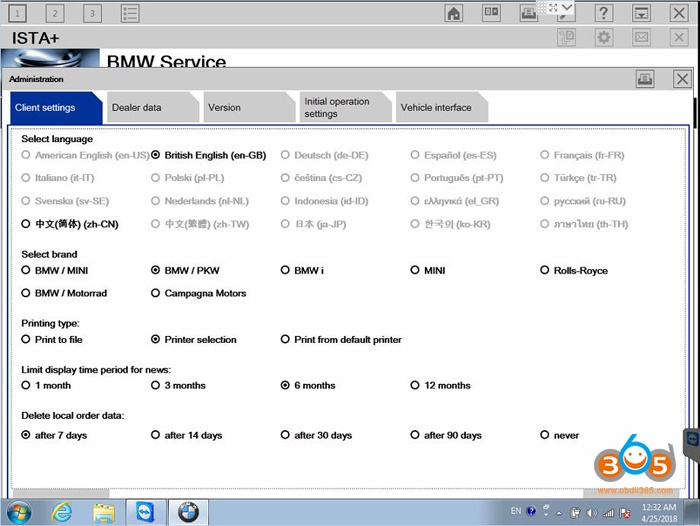Launch Internet Explorer from taskbar
Image resolution: width=700 pixels, height=526 pixels.
click(62, 512)
